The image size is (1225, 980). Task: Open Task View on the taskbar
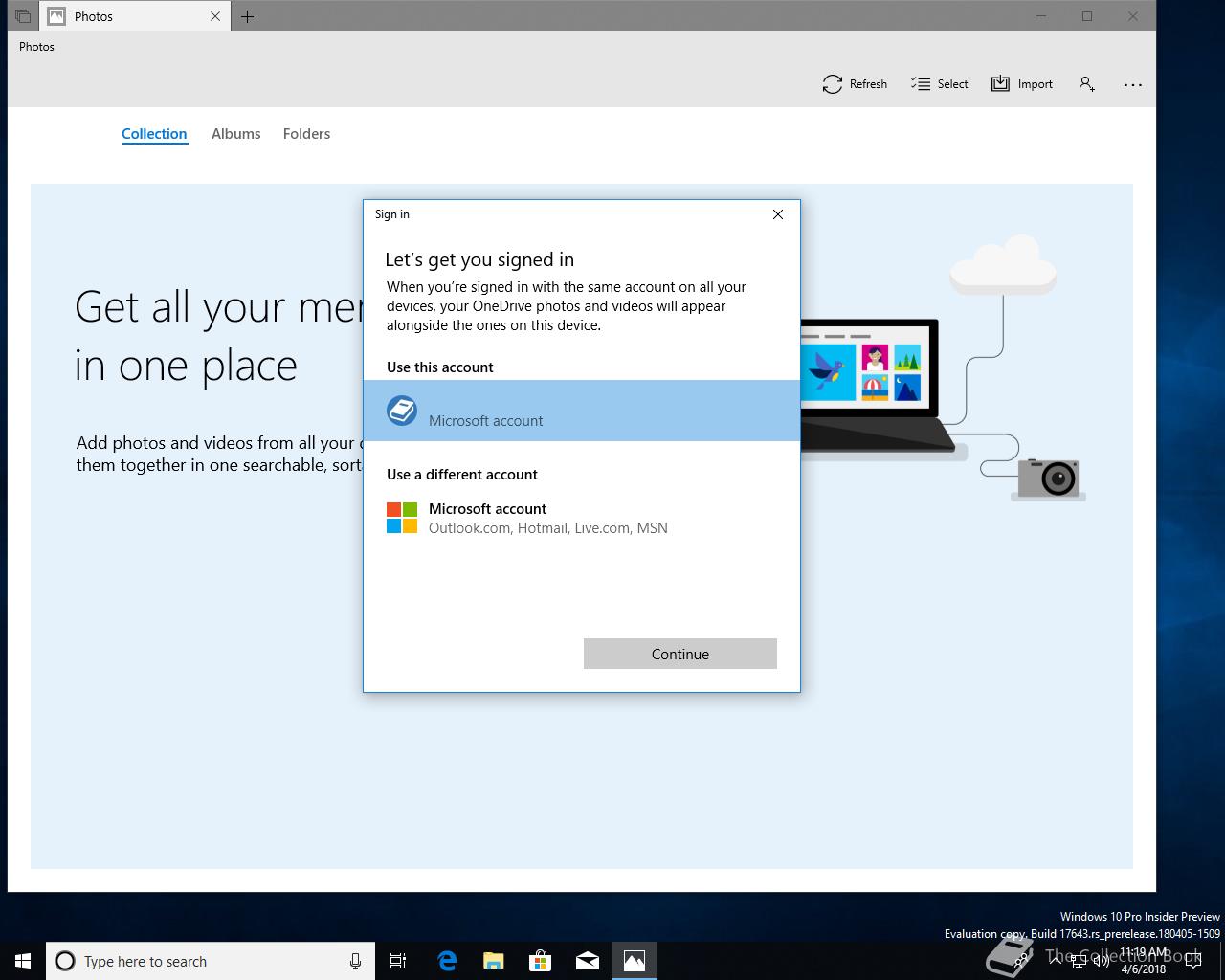pyautogui.click(x=398, y=961)
